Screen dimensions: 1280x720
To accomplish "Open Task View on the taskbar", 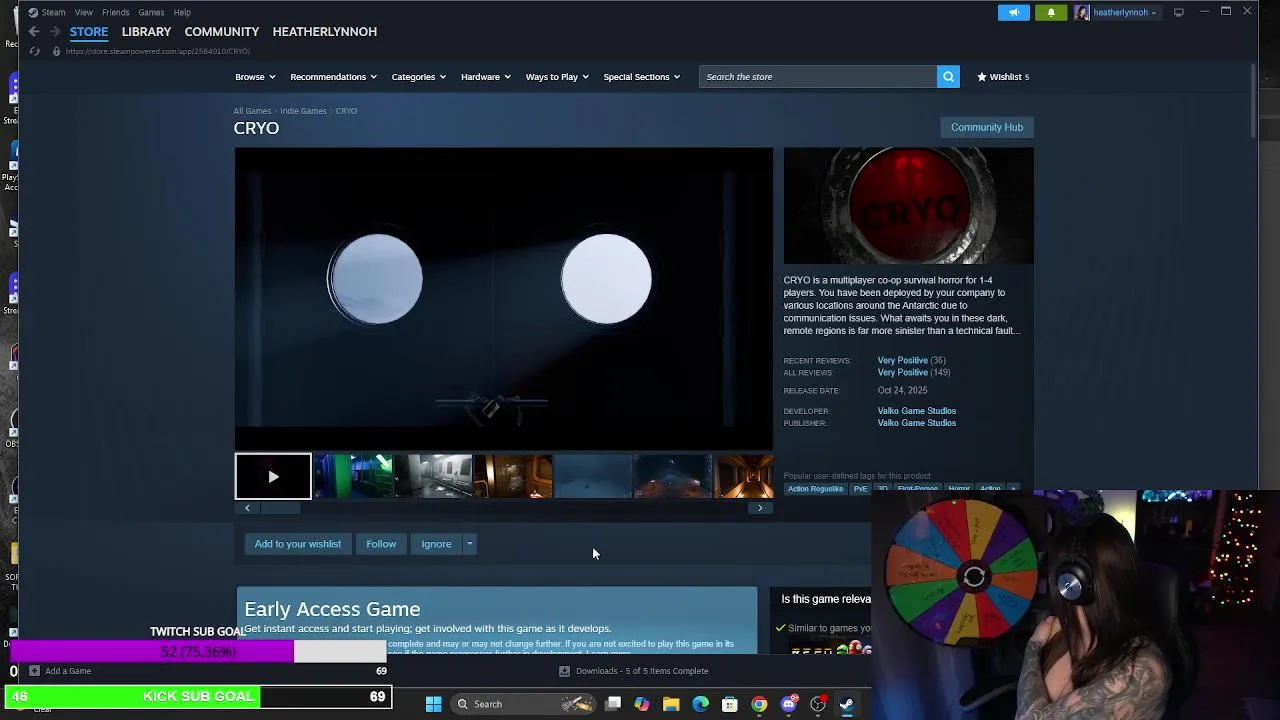I will (x=613, y=704).
